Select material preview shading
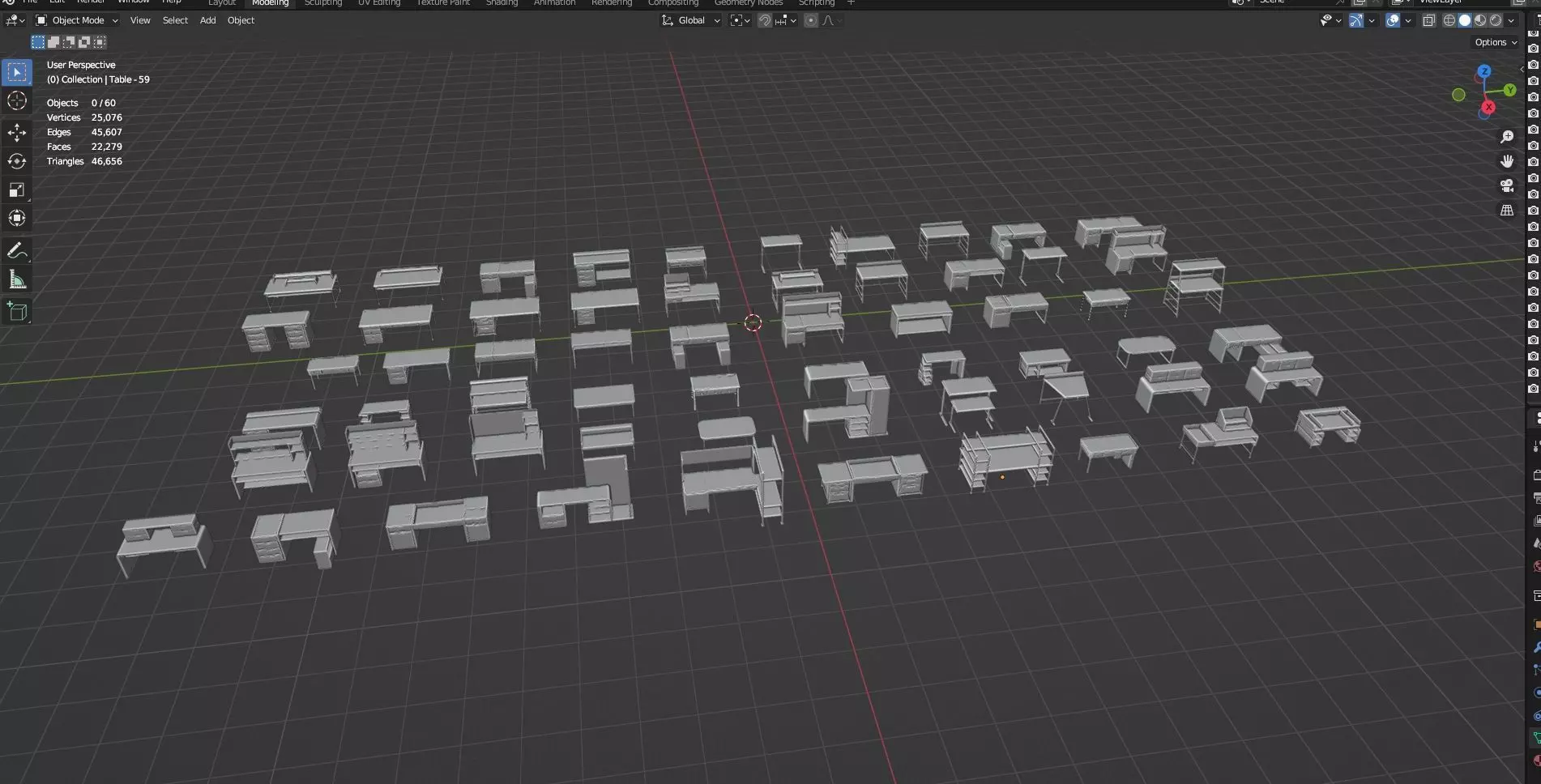This screenshot has height=784, width=1541. pyautogui.click(x=1480, y=20)
